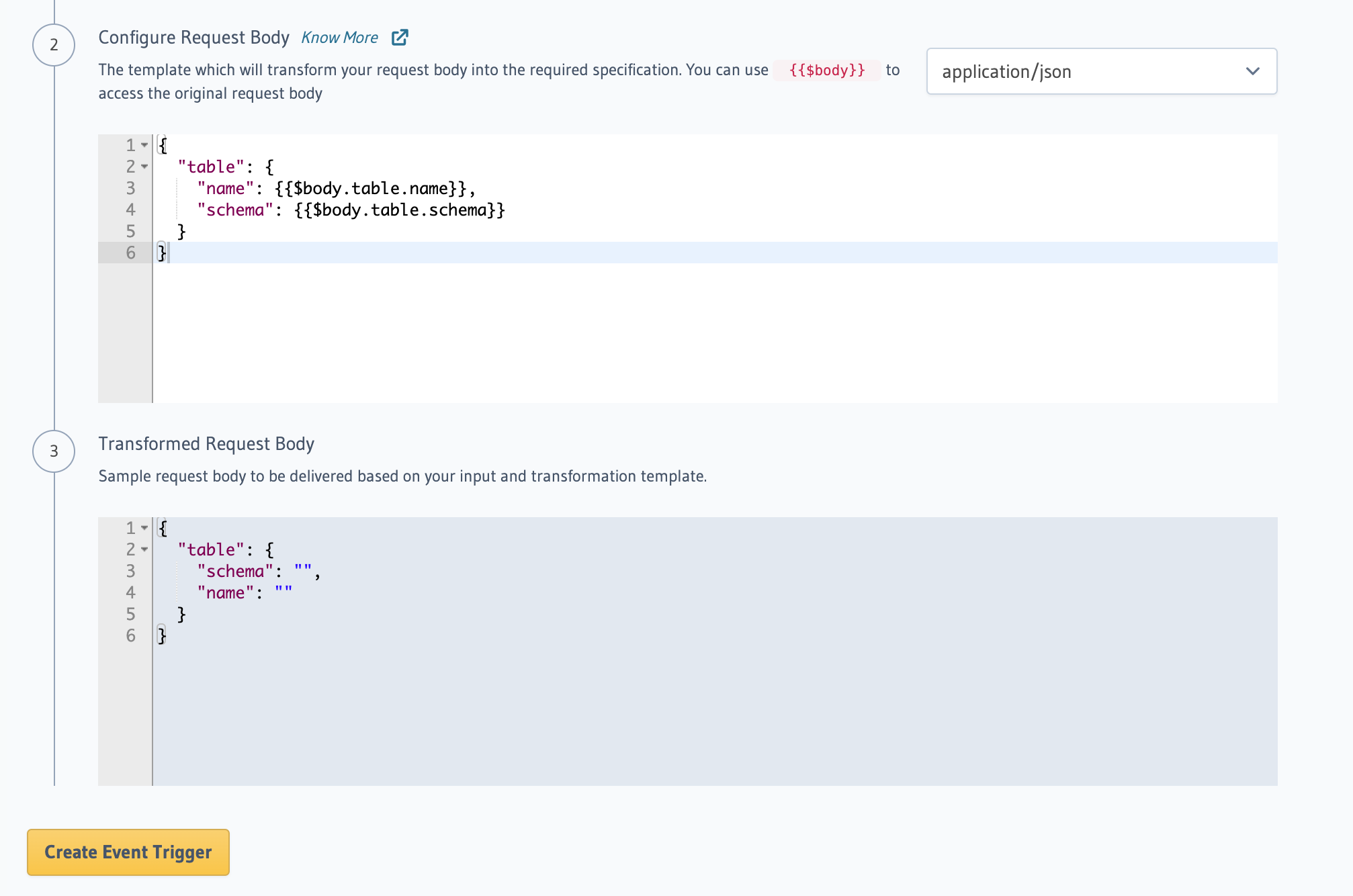Click the Create Event Trigger button
1353x896 pixels.
click(x=128, y=852)
